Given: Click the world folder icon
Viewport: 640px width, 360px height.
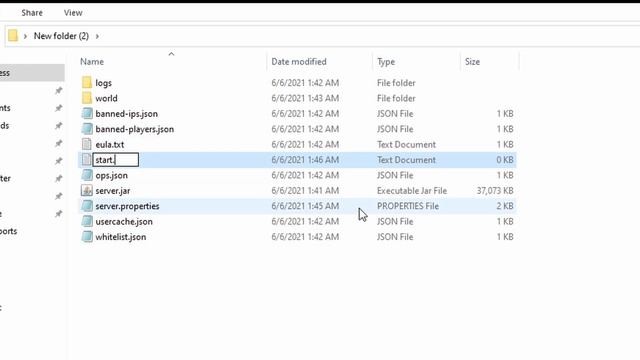Looking at the screenshot, I should [87, 98].
